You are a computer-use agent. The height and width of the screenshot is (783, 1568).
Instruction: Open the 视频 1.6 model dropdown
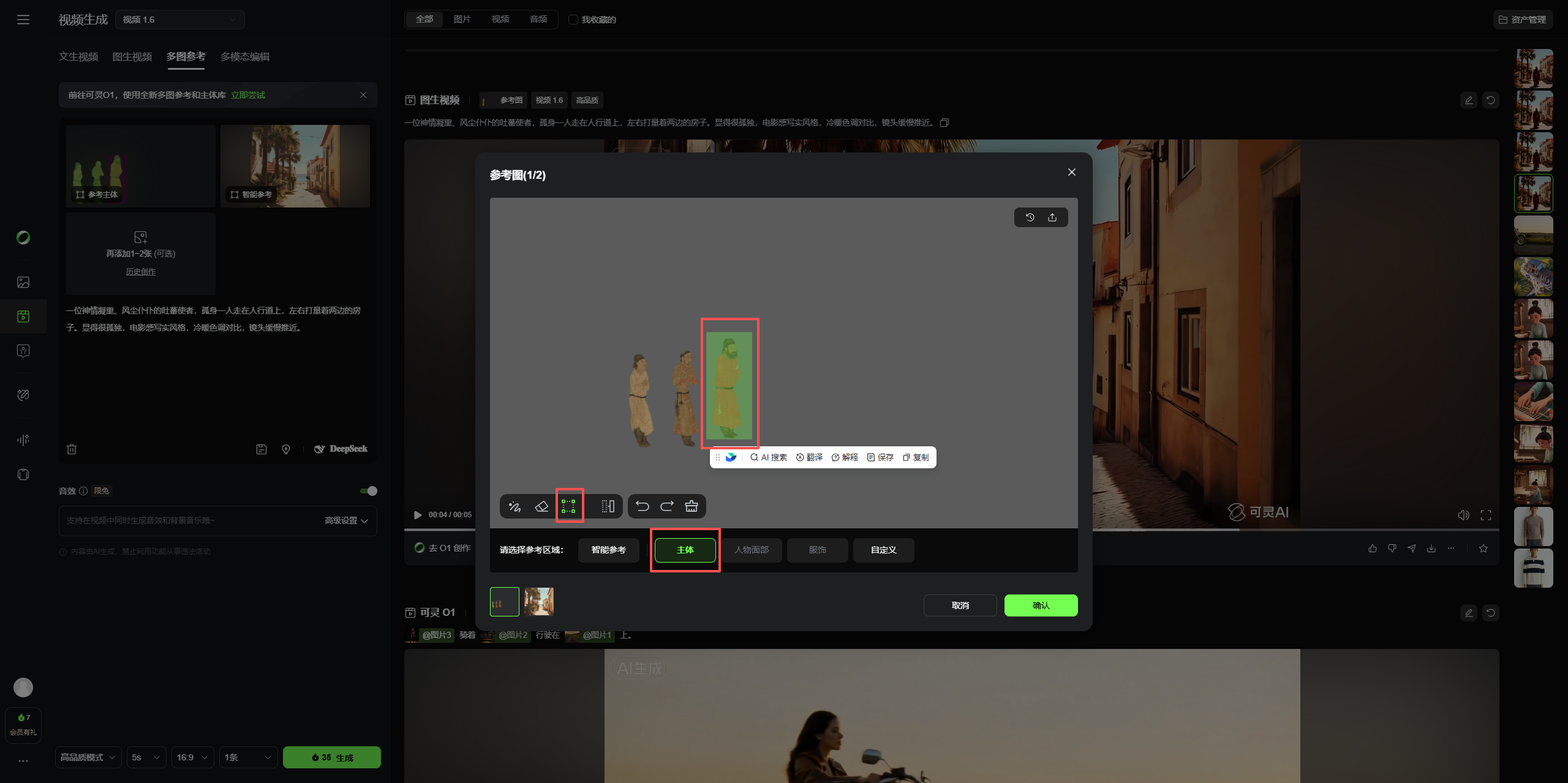coord(179,20)
